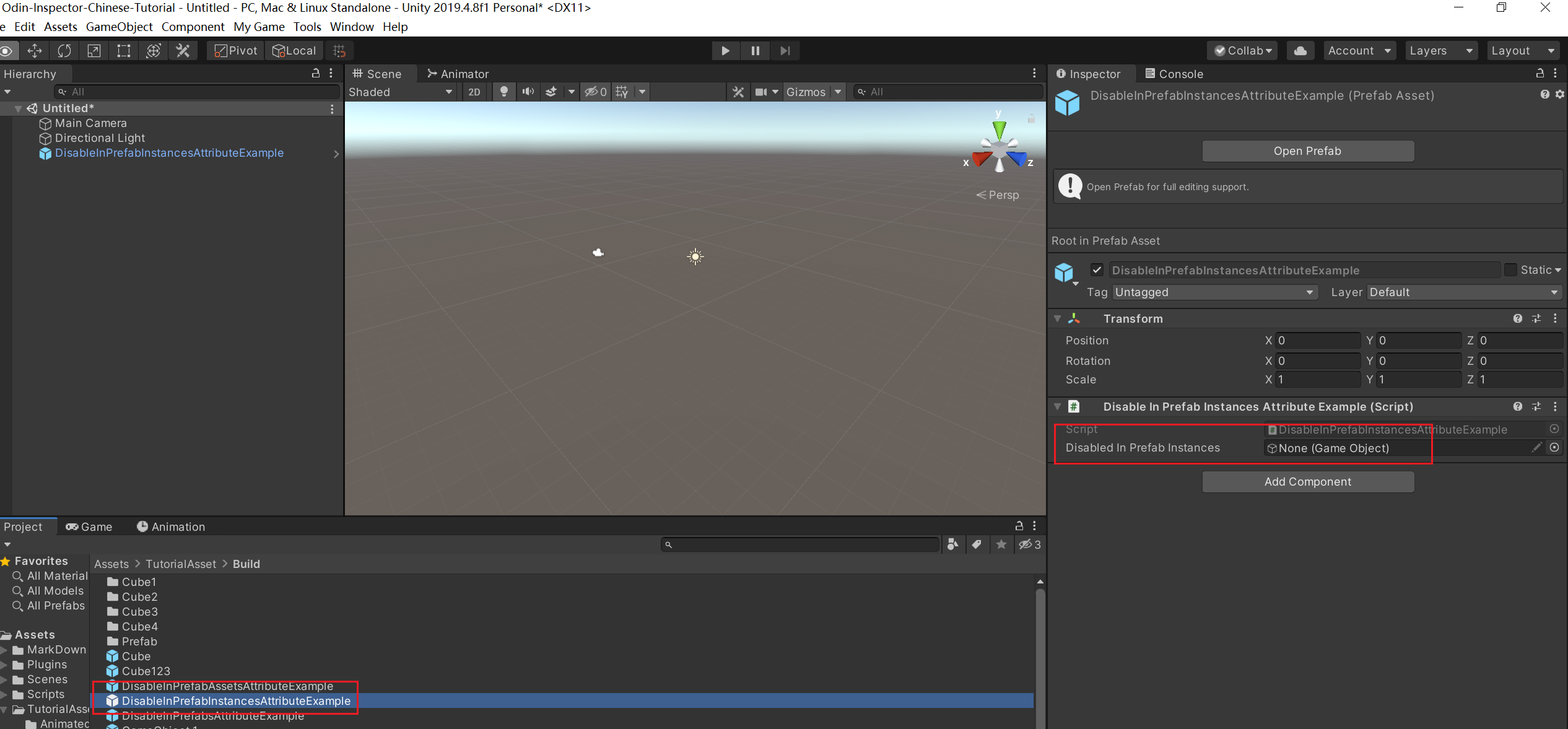
Task: Toggle the Static checkbox
Action: [x=1510, y=270]
